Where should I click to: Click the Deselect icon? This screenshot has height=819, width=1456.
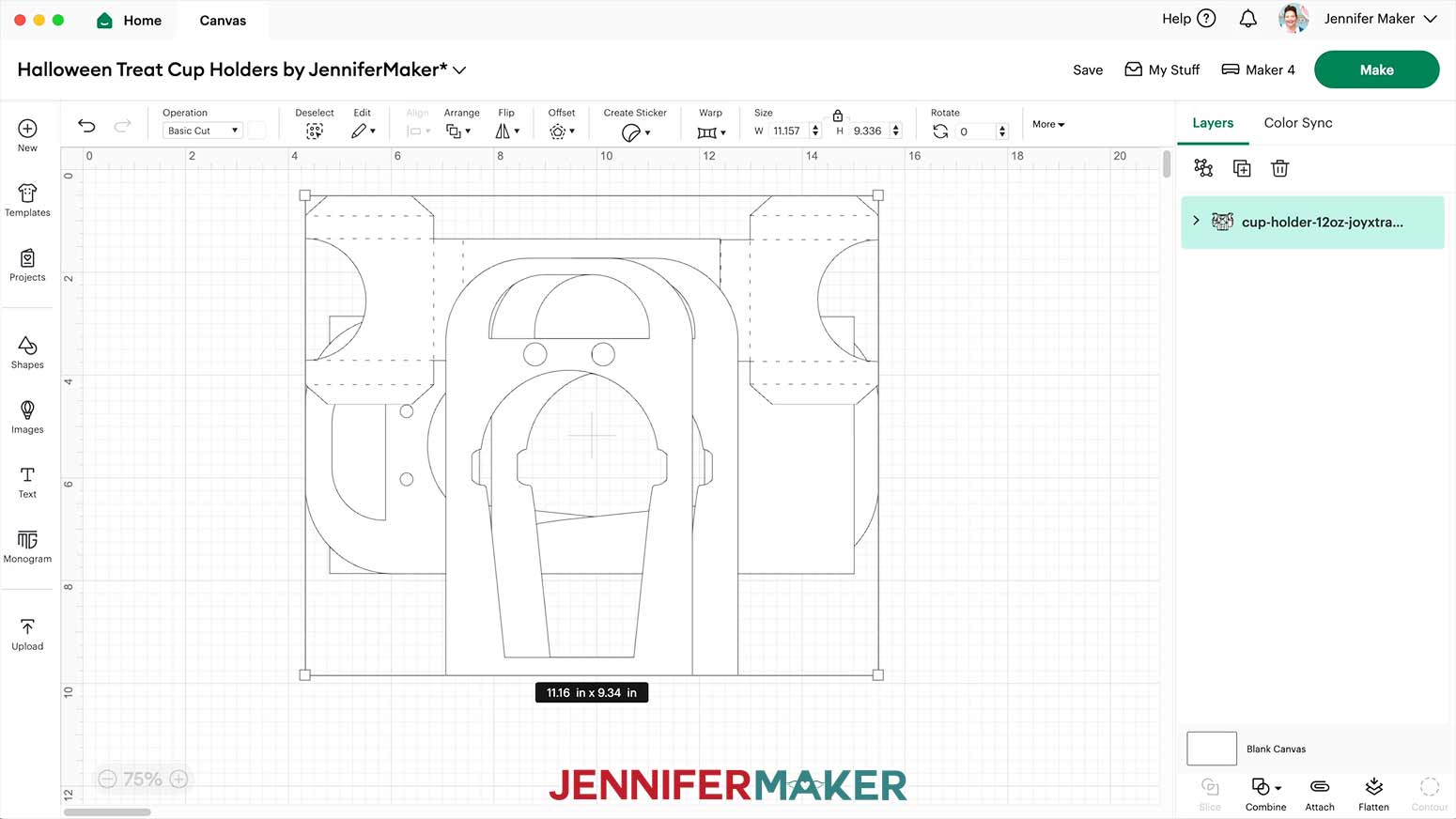click(x=315, y=131)
